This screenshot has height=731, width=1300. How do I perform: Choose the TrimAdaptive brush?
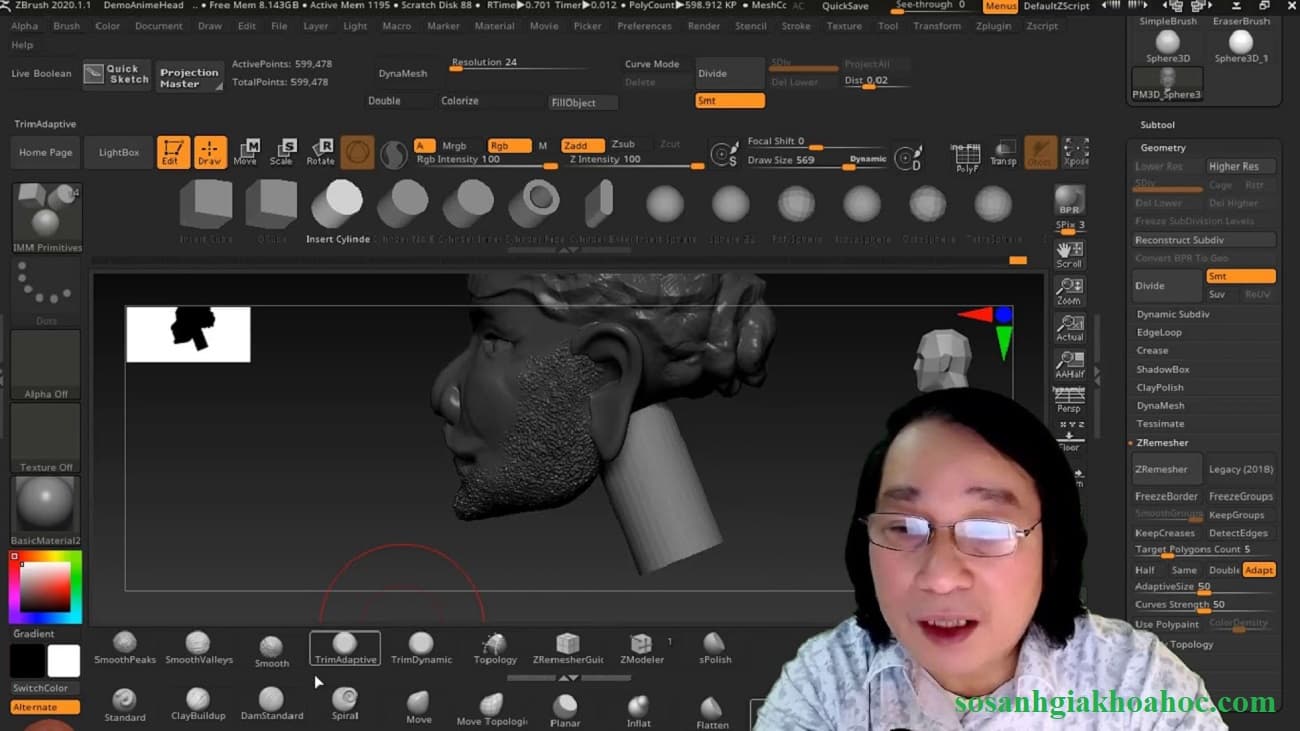[345, 648]
